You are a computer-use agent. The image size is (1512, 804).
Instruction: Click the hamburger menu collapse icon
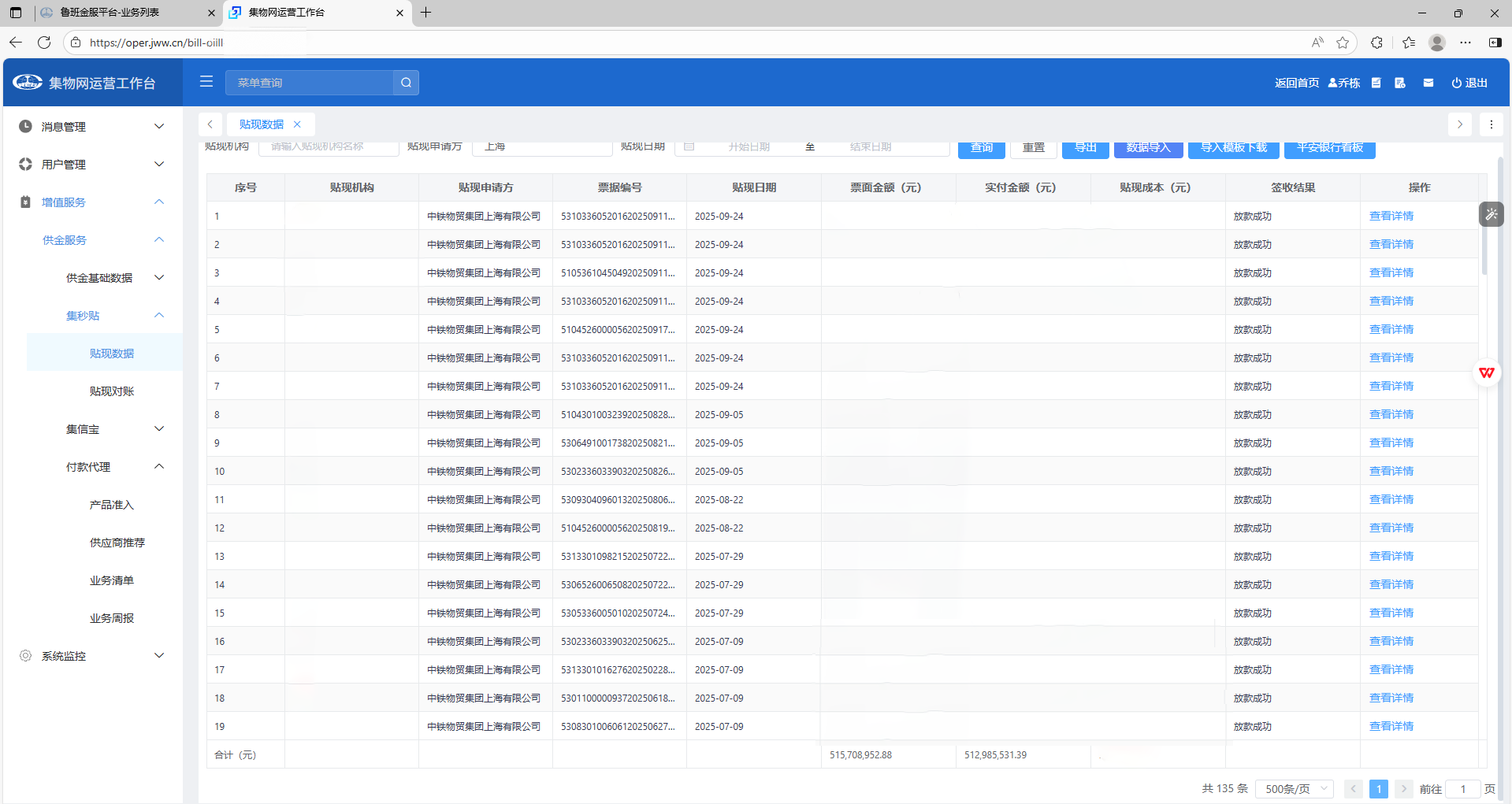206,82
